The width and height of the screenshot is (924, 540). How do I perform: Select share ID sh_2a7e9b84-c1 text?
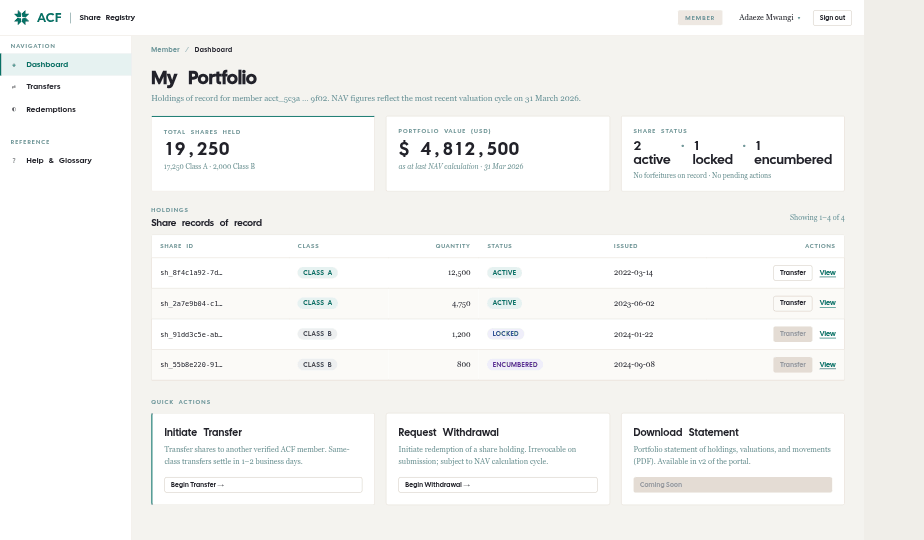tap(192, 304)
